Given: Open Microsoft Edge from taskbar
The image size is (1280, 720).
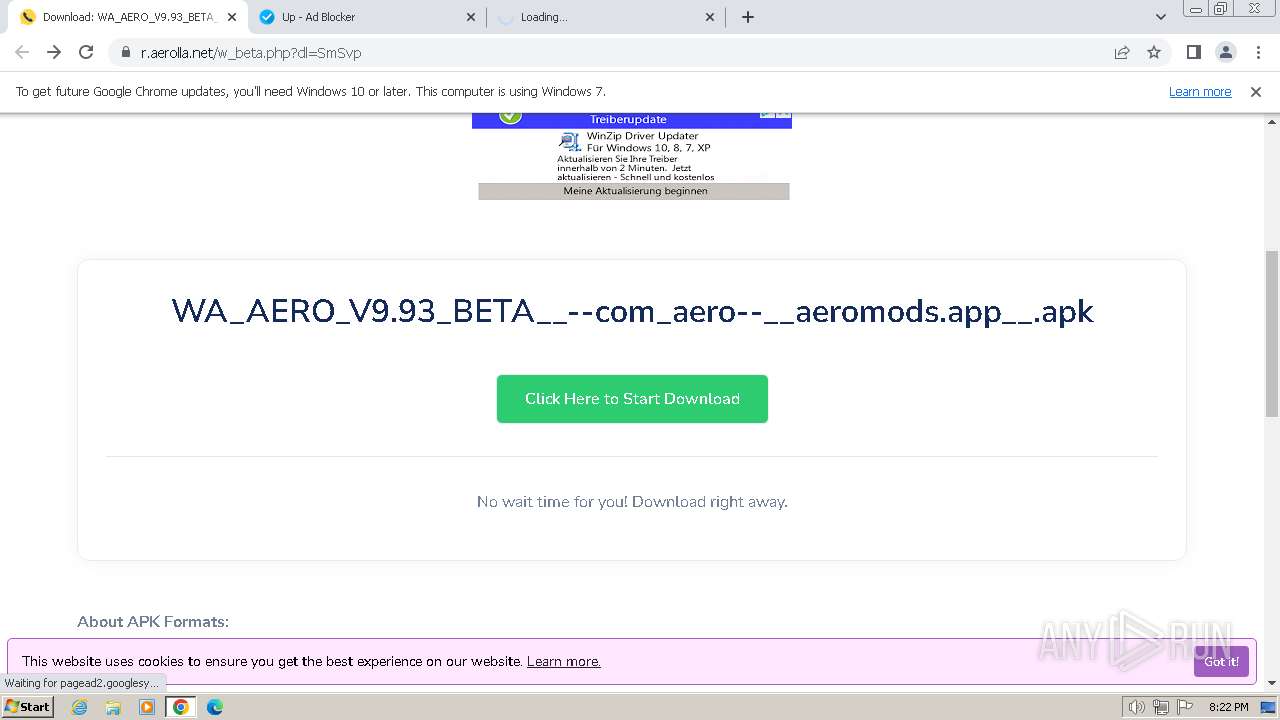Looking at the screenshot, I should (x=214, y=707).
